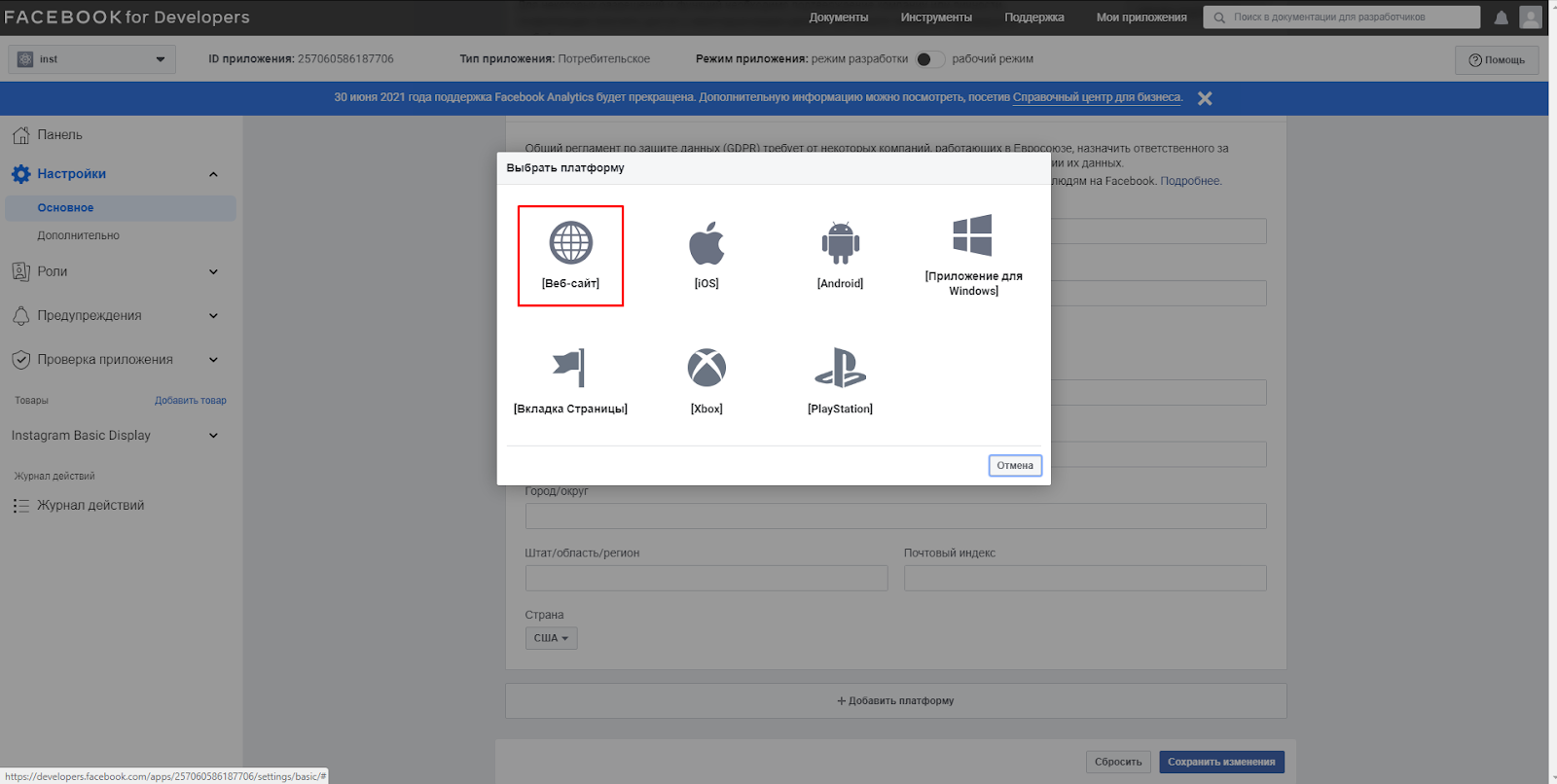Click the Предупреждения bell icon in sidebar
1557x784 pixels.
[20, 315]
